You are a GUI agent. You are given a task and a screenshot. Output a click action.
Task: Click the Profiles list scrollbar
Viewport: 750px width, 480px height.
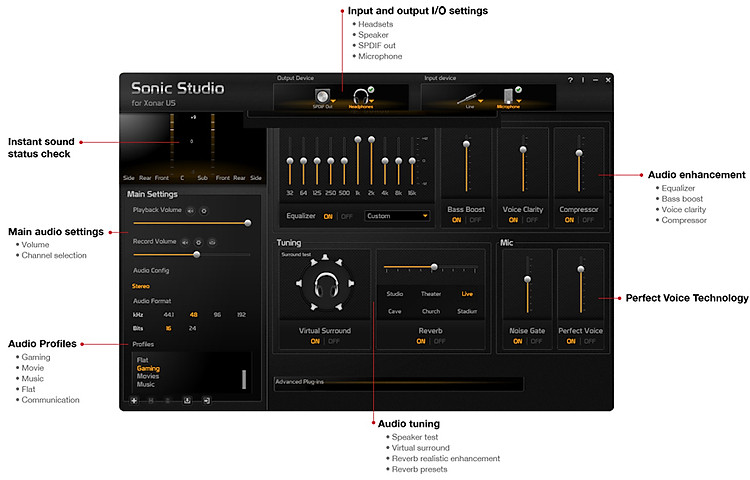(243, 379)
